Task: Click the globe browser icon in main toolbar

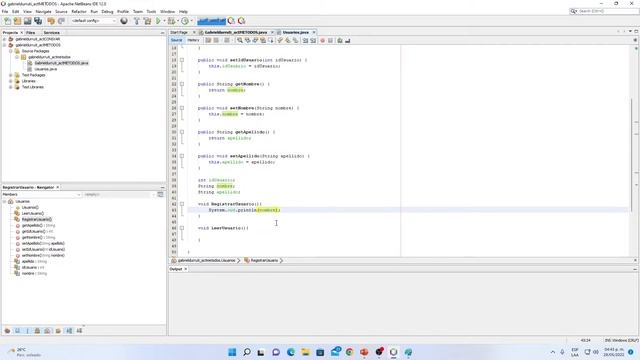Action: pos(124,21)
